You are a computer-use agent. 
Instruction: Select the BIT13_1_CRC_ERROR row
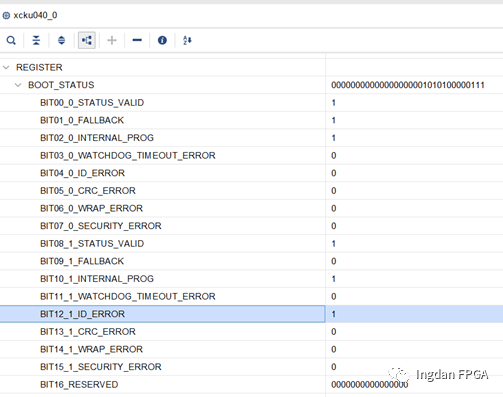[x=251, y=332]
